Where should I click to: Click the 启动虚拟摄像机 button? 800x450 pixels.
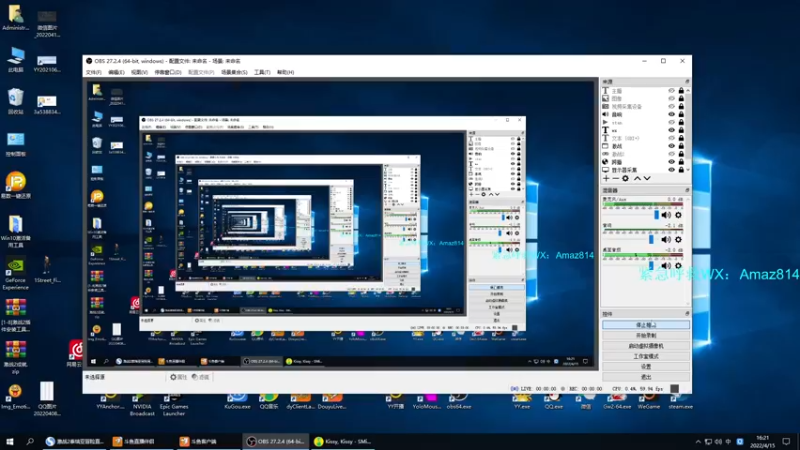pyautogui.click(x=646, y=346)
